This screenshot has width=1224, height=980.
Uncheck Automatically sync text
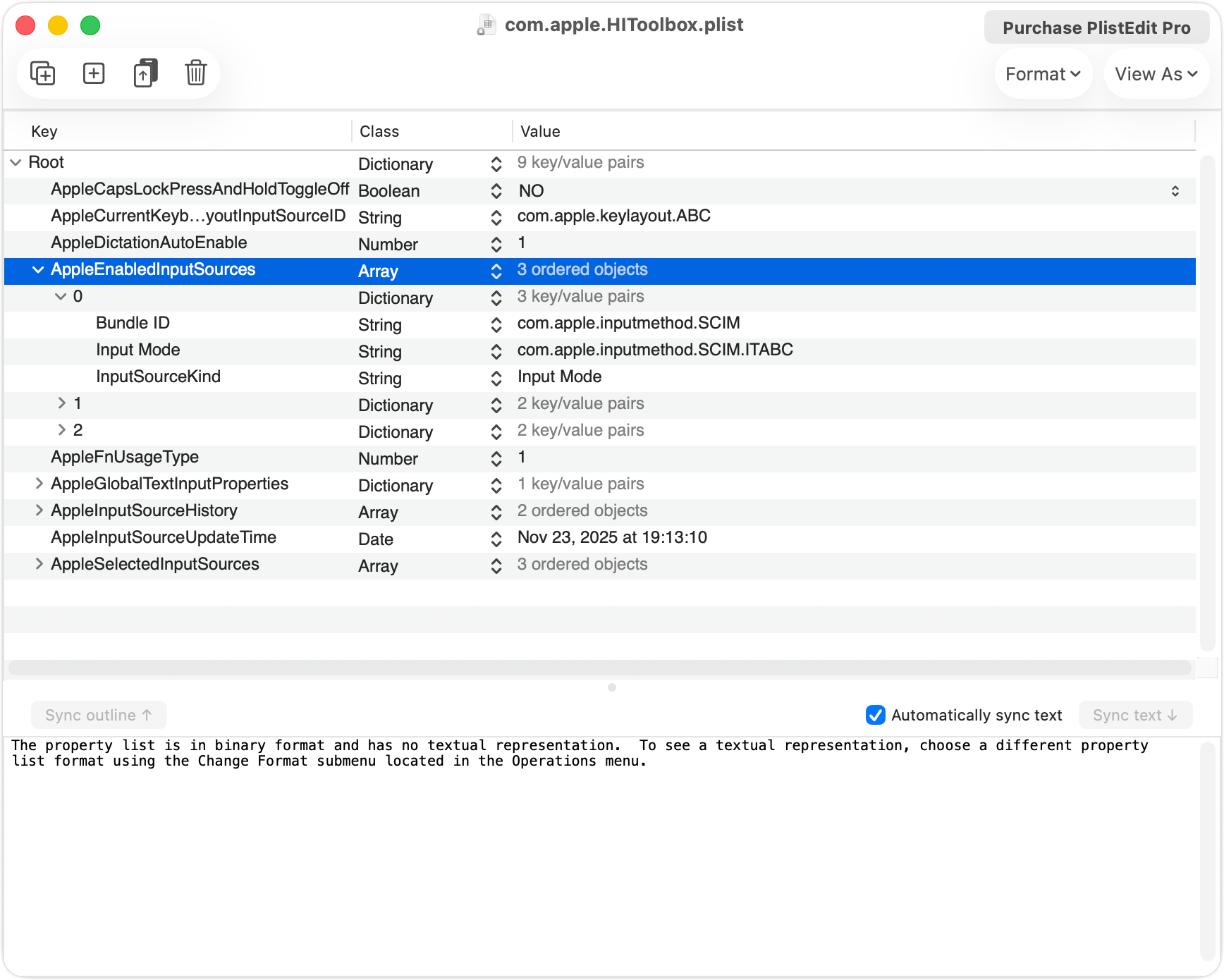(875, 715)
